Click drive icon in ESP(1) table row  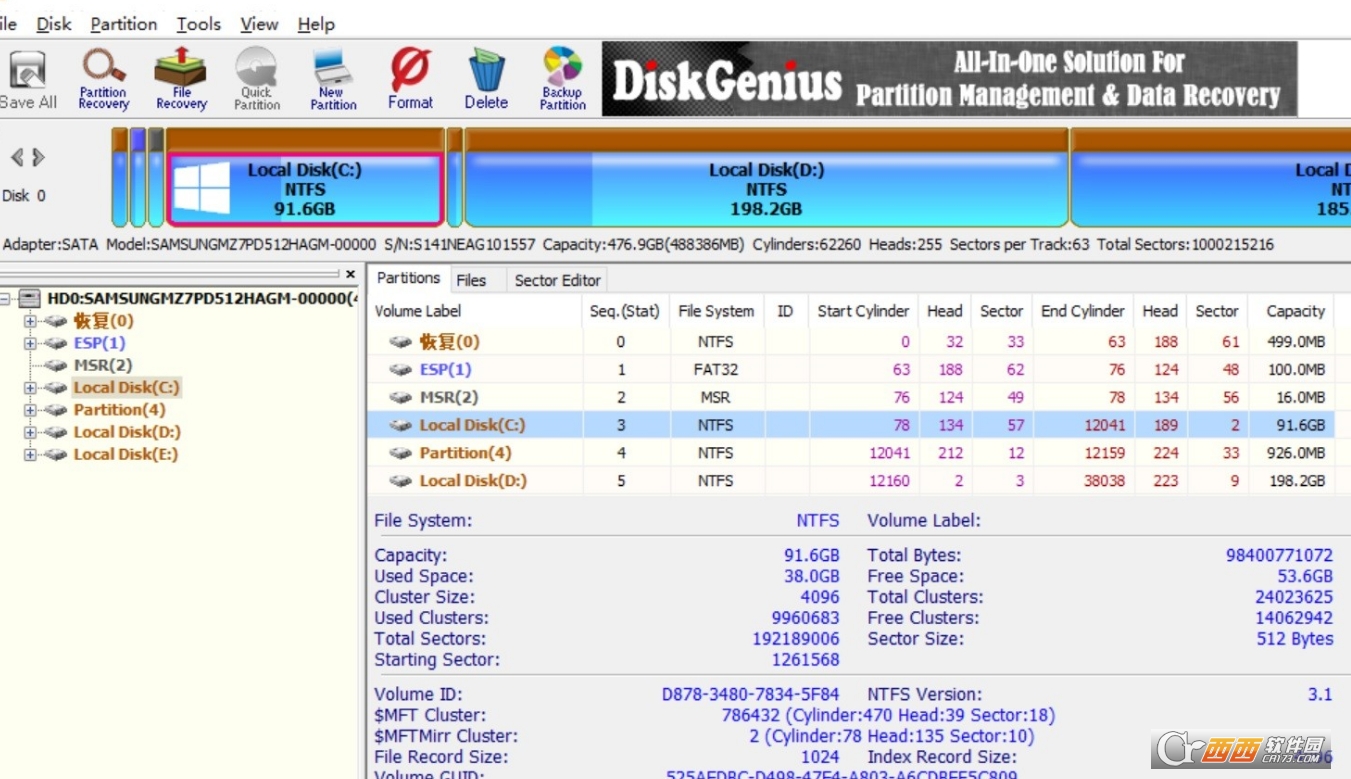(401, 369)
